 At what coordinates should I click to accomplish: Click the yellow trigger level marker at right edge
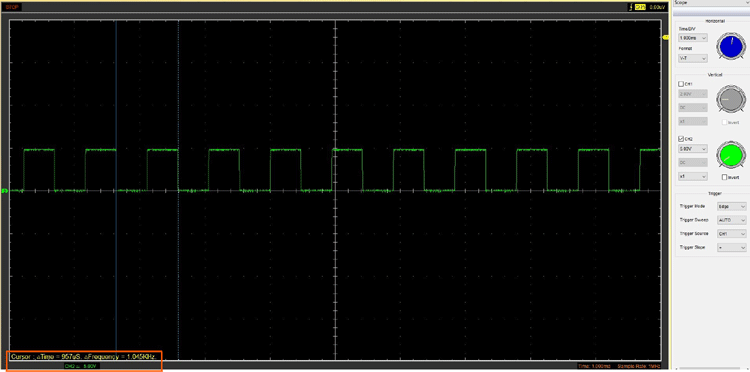point(665,37)
